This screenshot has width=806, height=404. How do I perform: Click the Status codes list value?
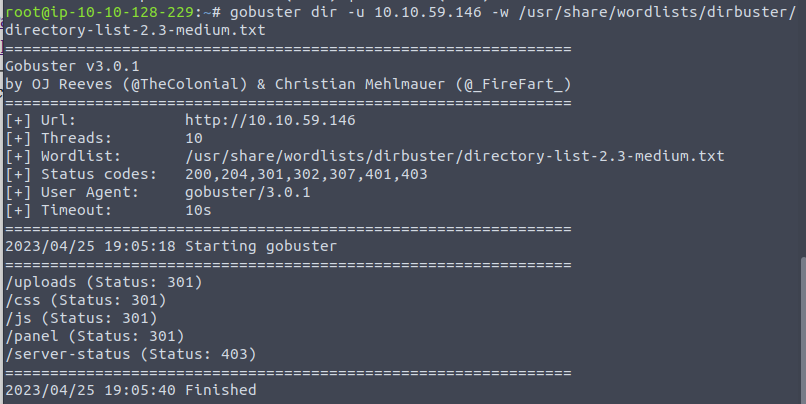(306, 174)
